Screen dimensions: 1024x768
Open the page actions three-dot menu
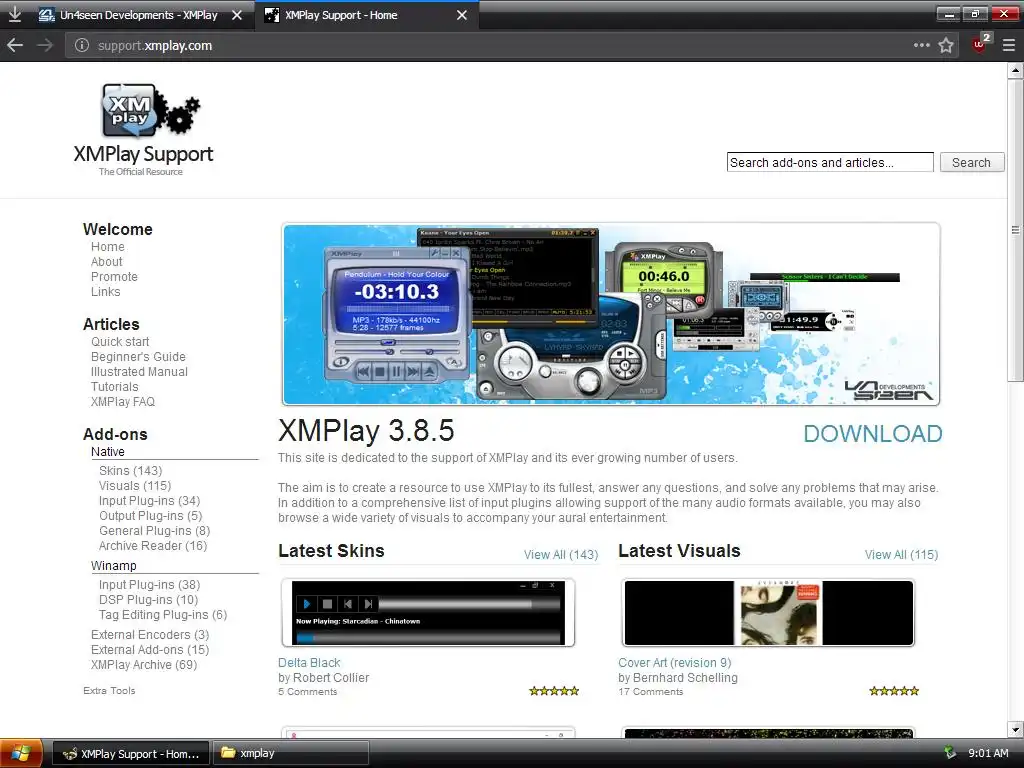pyautogui.click(x=921, y=45)
